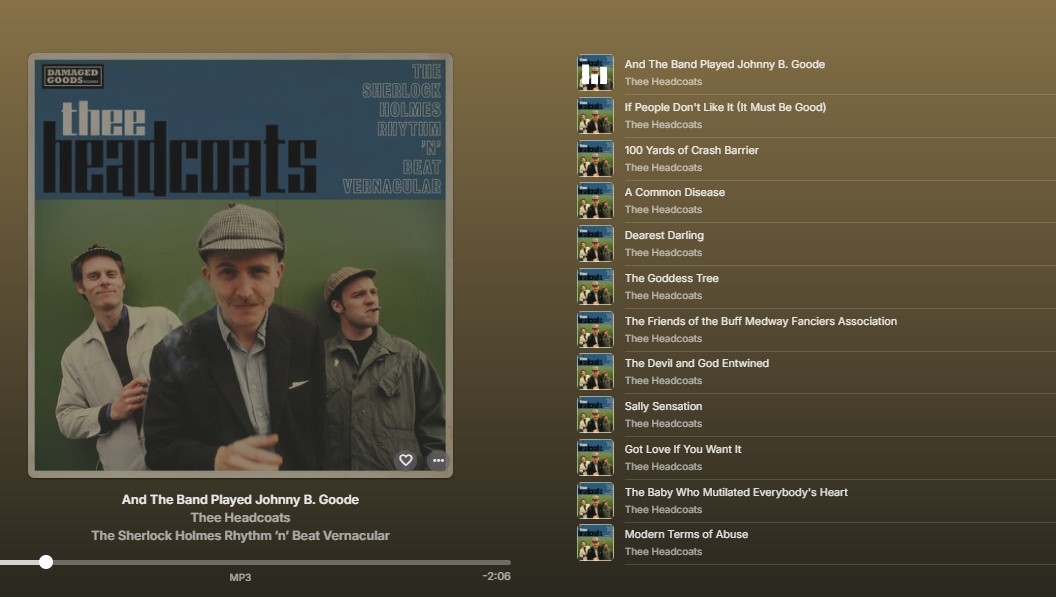Play The Friends of the Buff Medway Fanciers Association
This screenshot has height=597, width=1056.
760,321
